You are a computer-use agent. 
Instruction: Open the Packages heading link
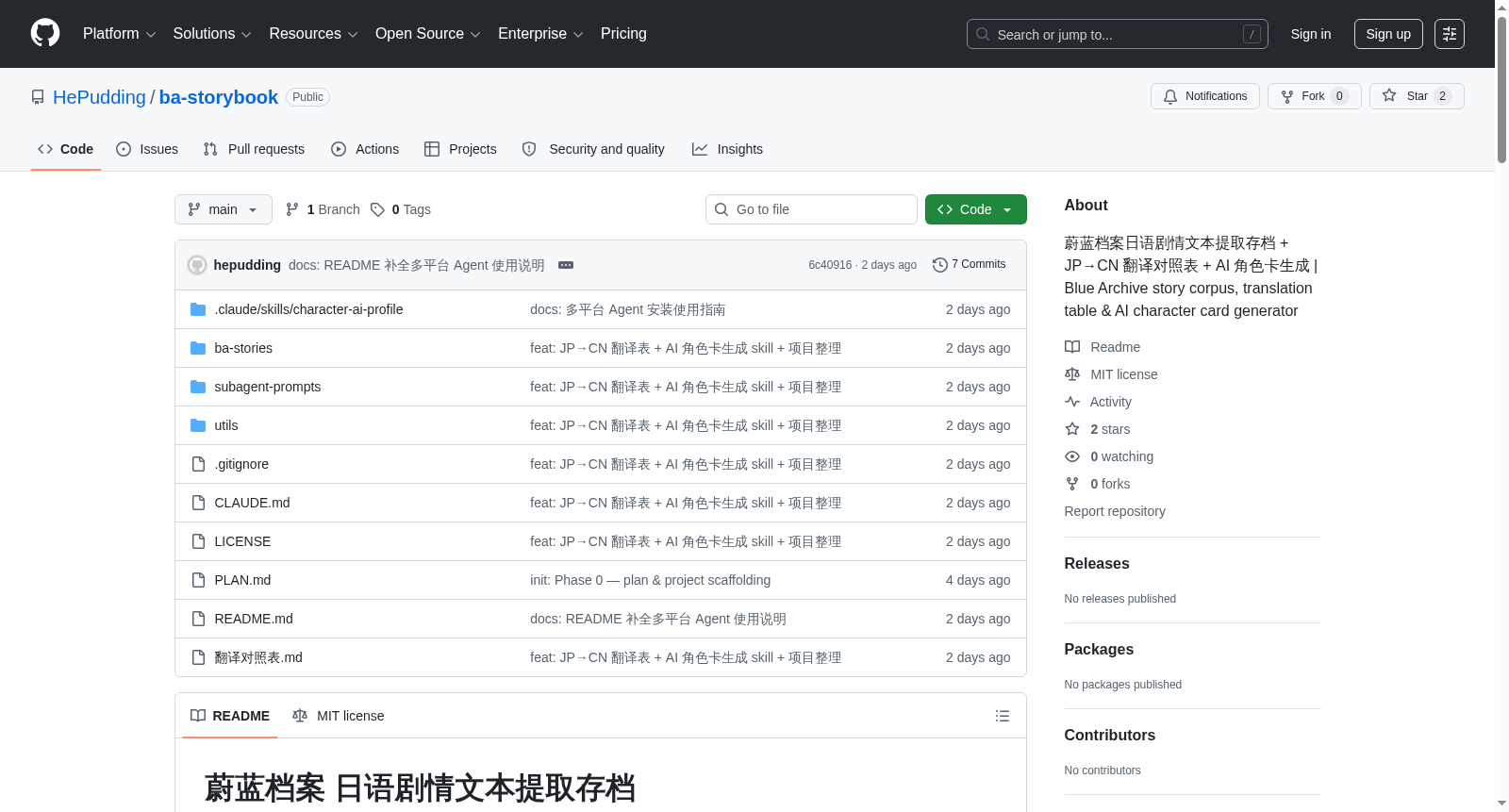1099,649
